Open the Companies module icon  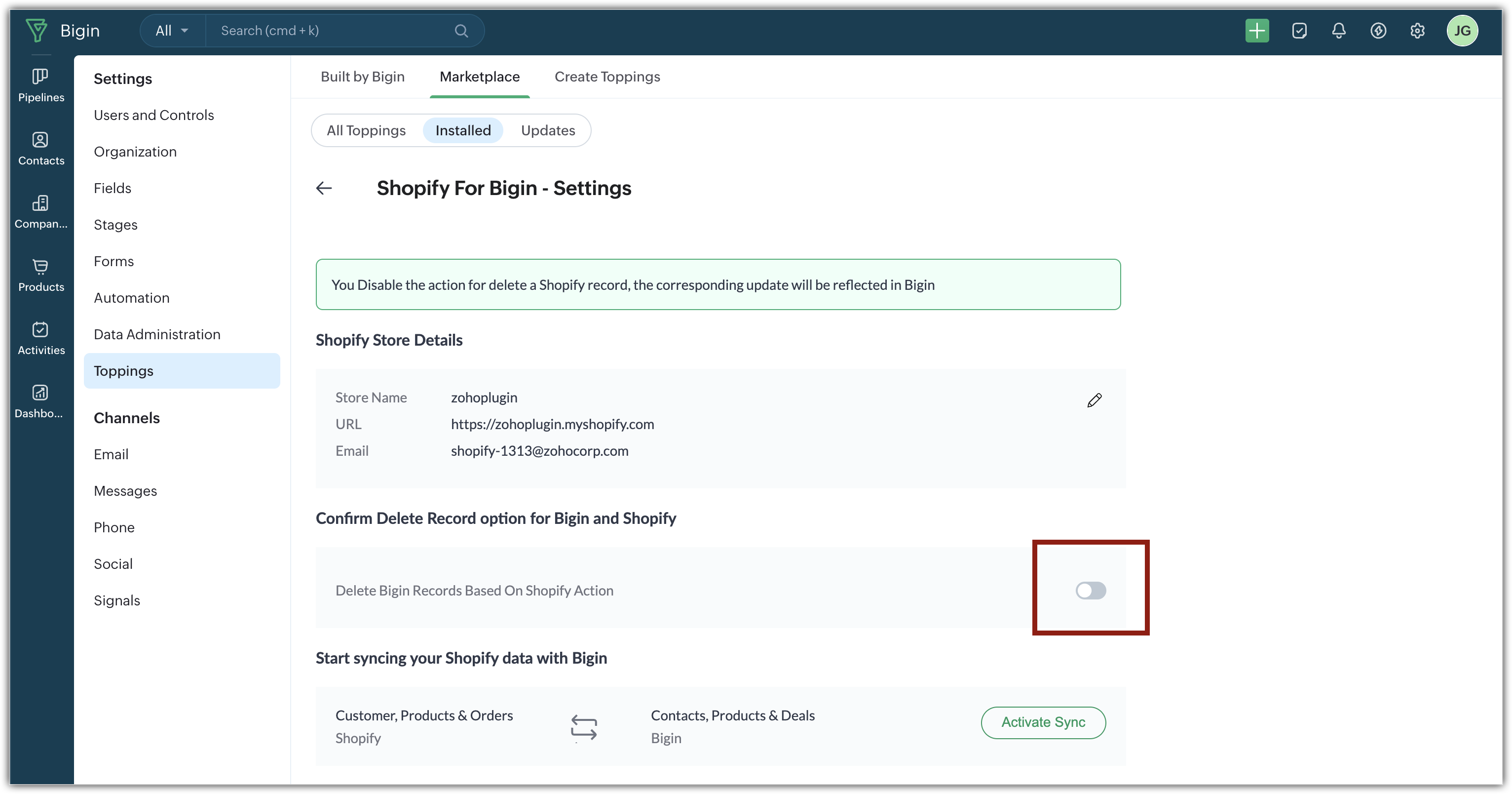tap(40, 211)
